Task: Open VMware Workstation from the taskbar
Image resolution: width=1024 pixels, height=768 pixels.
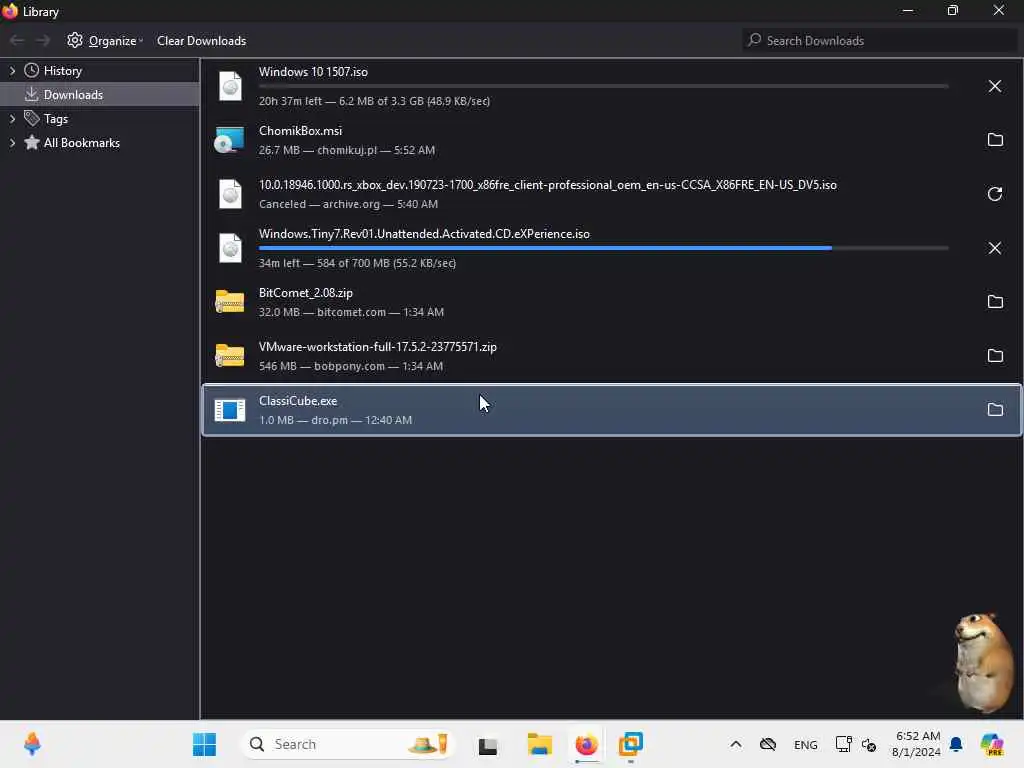Action: pyautogui.click(x=631, y=744)
